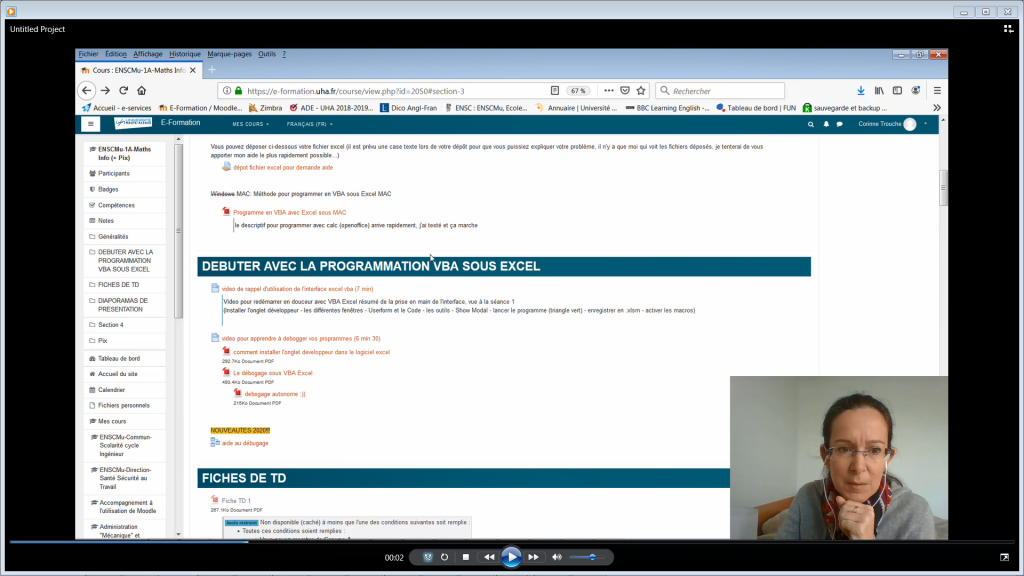
Task: Open BBC Learning English bookmark
Action: (667, 108)
